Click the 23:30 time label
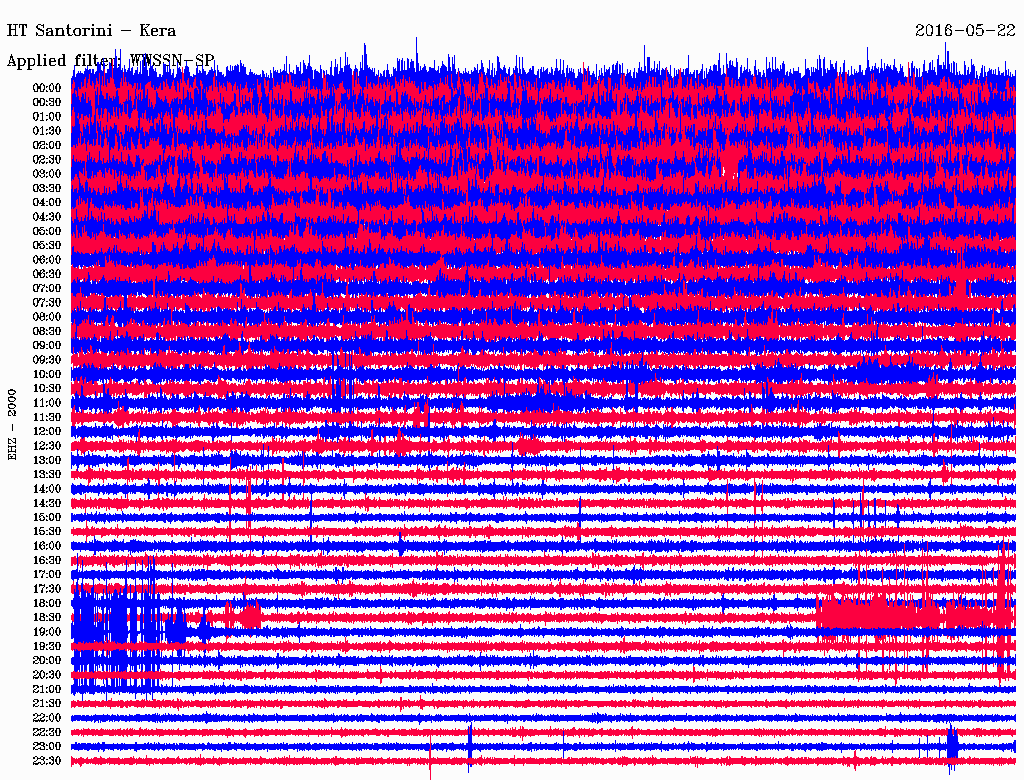 point(47,761)
